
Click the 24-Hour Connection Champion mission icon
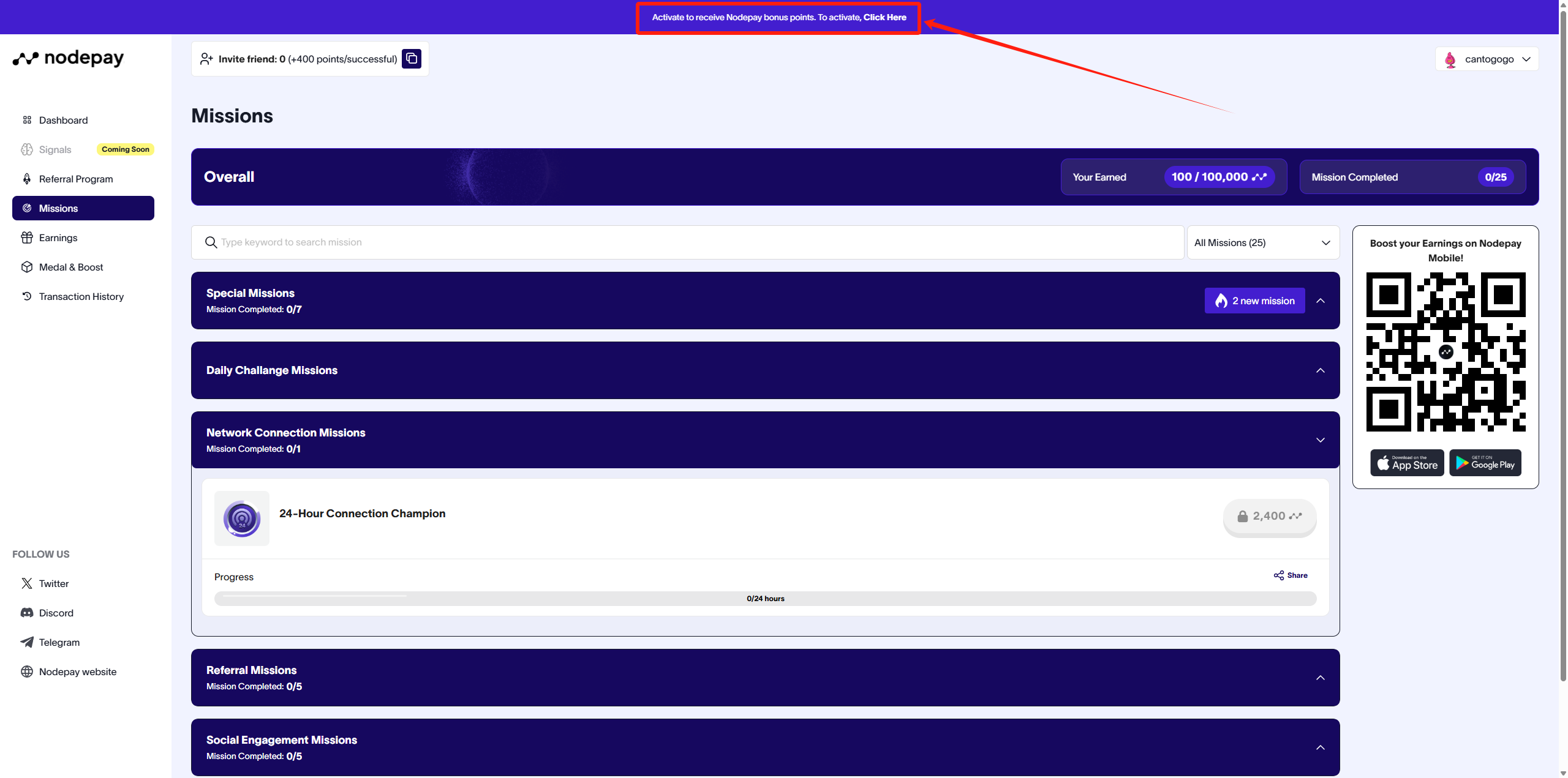pos(242,518)
